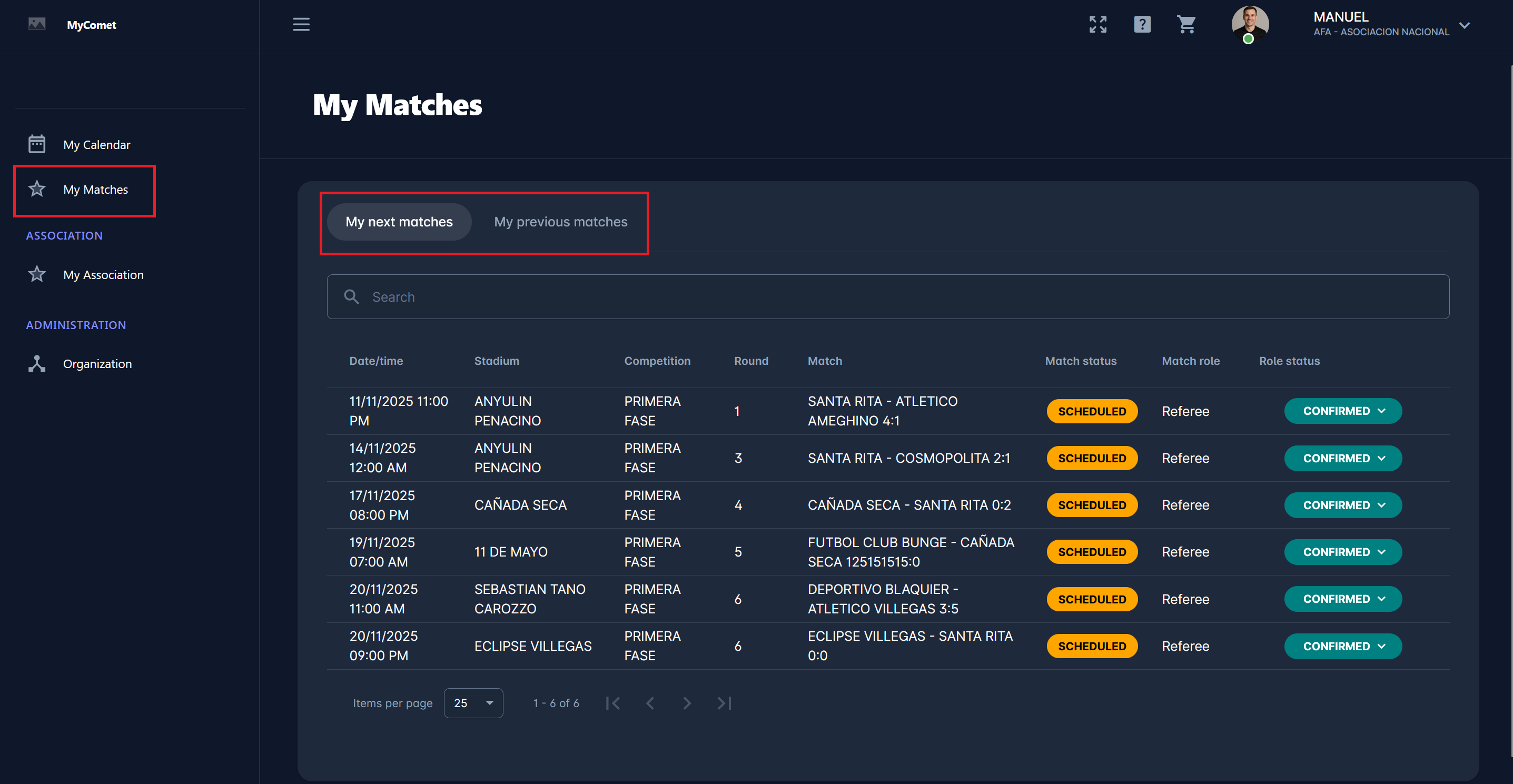Open My Calendar in sidebar
This screenshot has height=784, width=1513.
click(x=96, y=144)
